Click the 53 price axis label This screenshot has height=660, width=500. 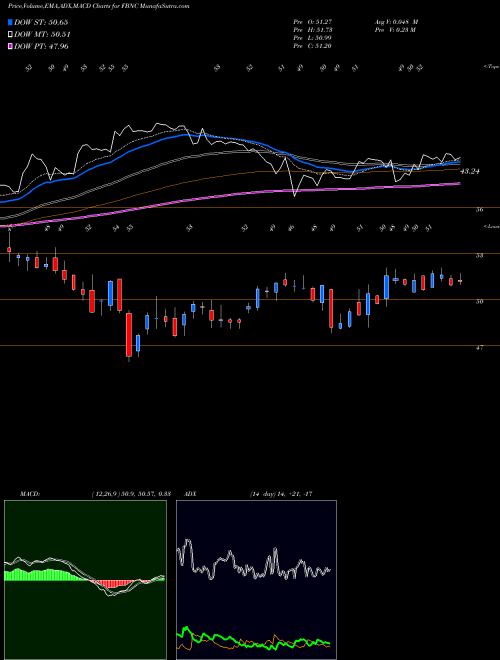point(479,255)
